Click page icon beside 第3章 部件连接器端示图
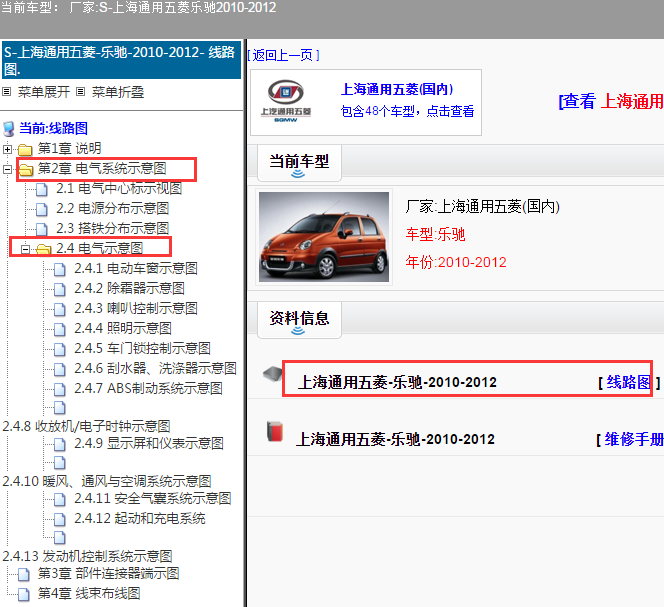This screenshot has width=664, height=607. (x=24, y=574)
